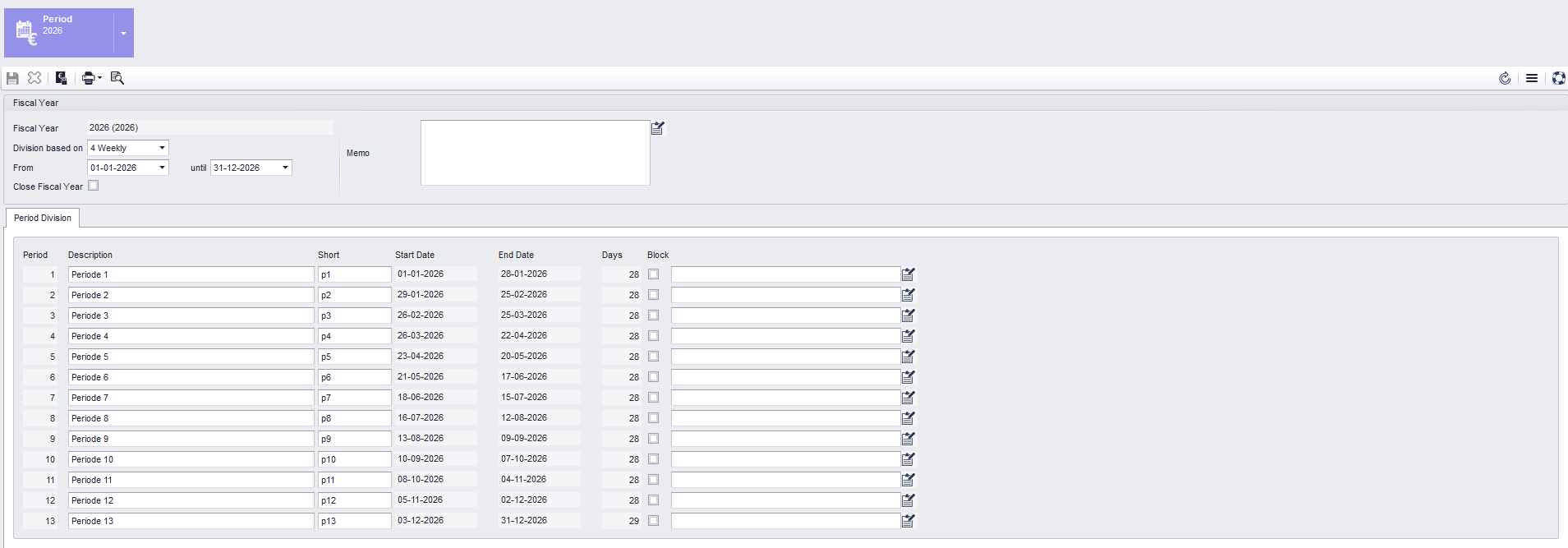Open the print preview magnifier icon

tap(117, 78)
